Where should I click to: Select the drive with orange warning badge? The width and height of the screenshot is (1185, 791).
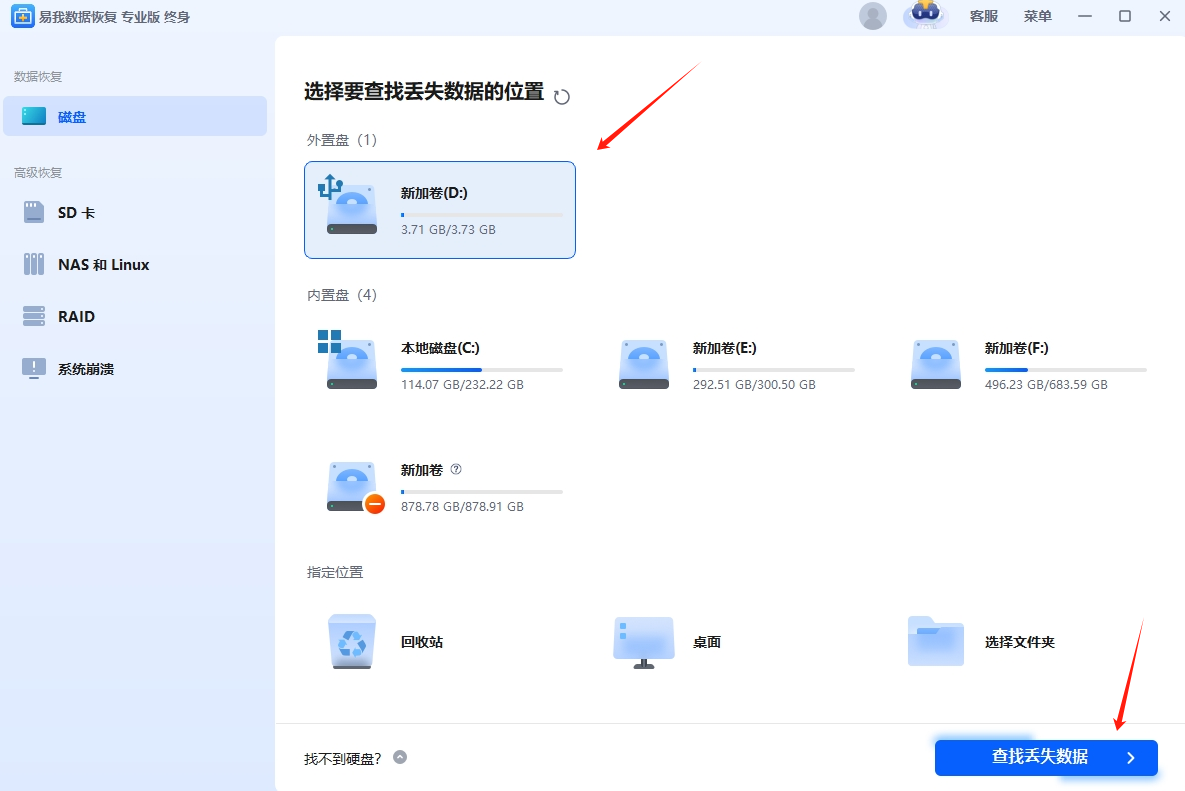[354, 487]
